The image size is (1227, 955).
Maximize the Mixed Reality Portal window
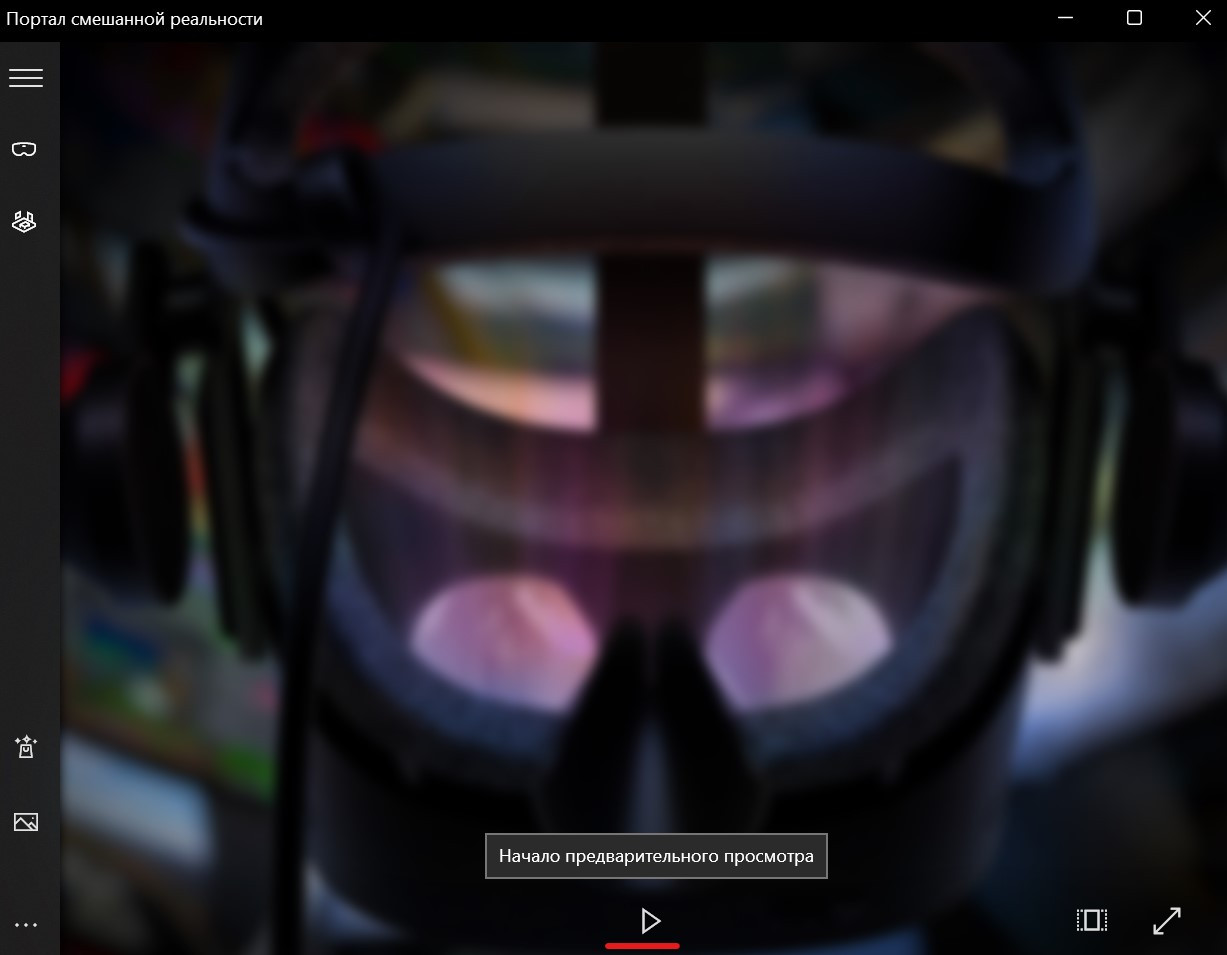click(1134, 18)
